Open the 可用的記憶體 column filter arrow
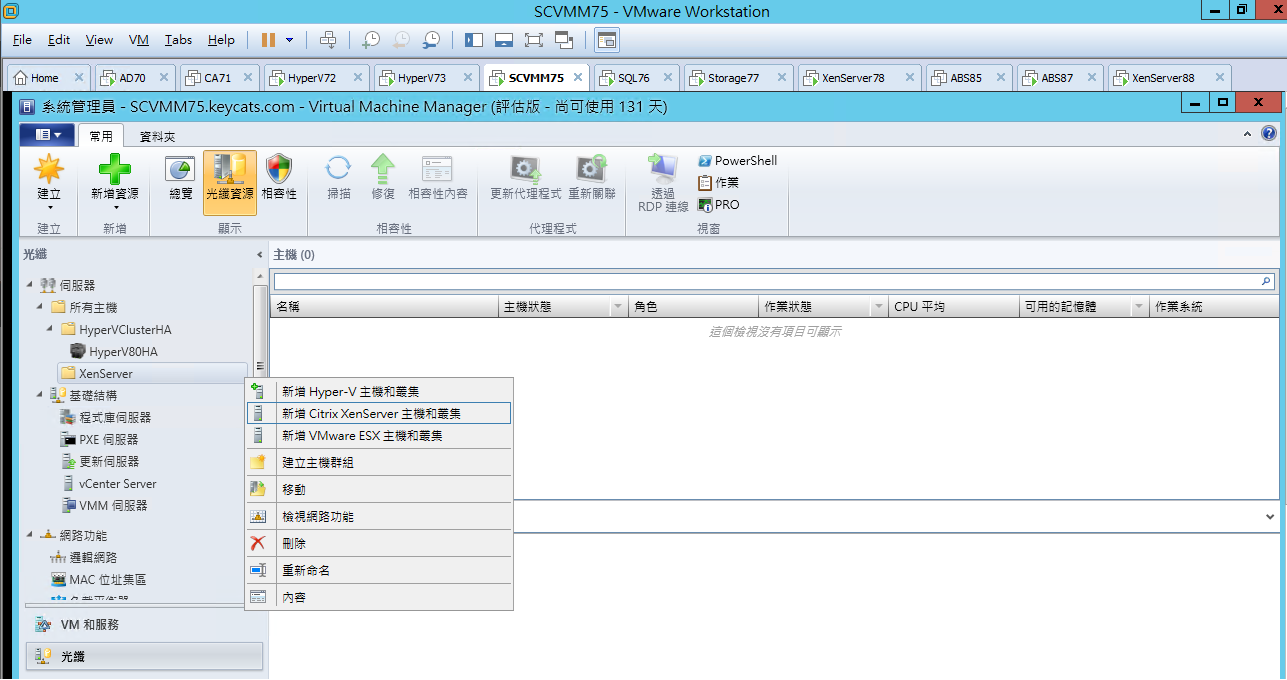 pos(1138,307)
